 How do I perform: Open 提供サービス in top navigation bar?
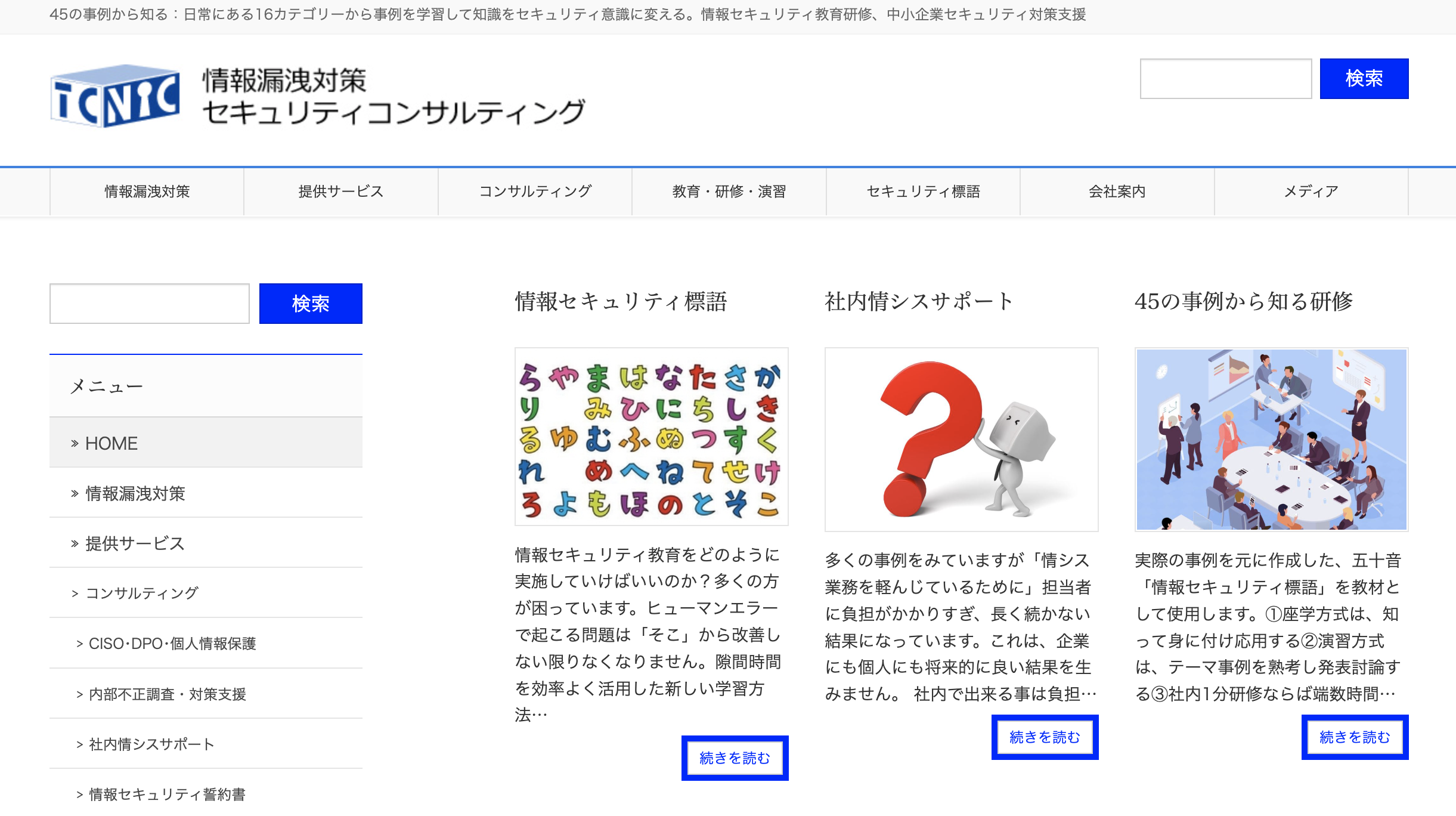click(x=341, y=191)
